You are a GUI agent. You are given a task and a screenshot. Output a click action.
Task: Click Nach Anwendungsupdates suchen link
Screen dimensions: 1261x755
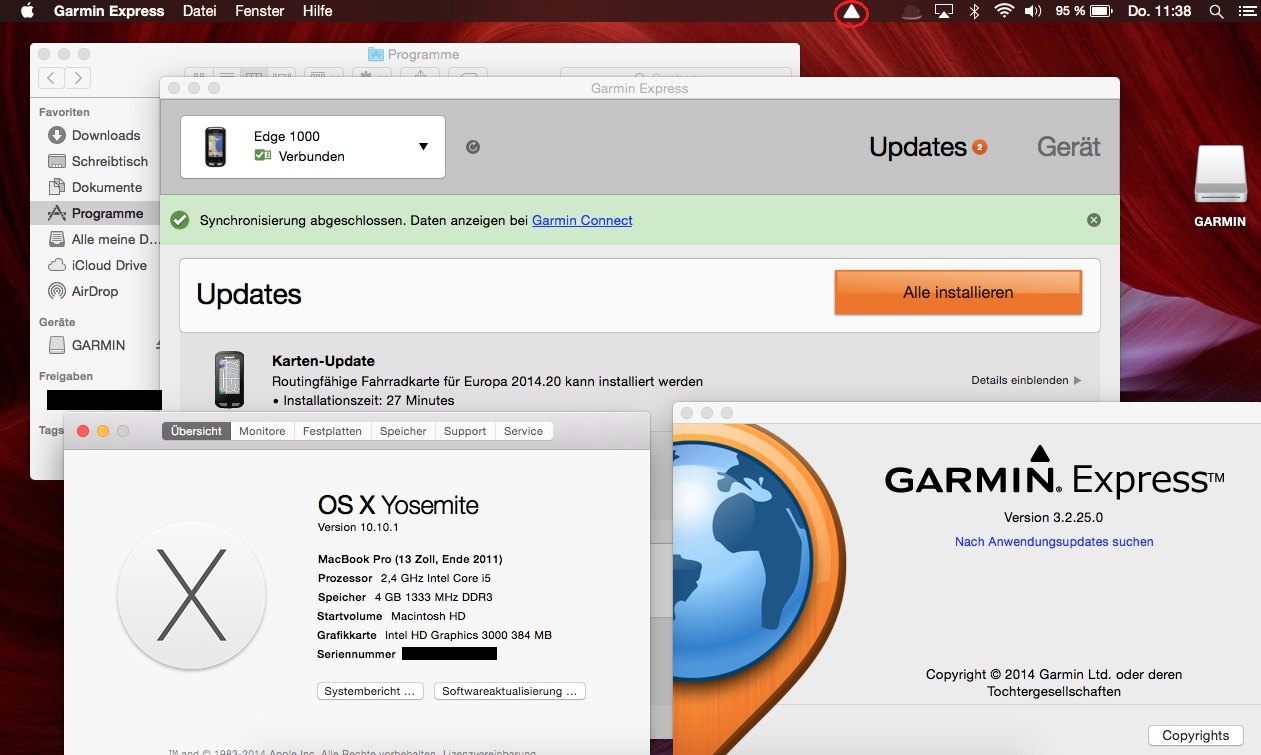(1054, 542)
